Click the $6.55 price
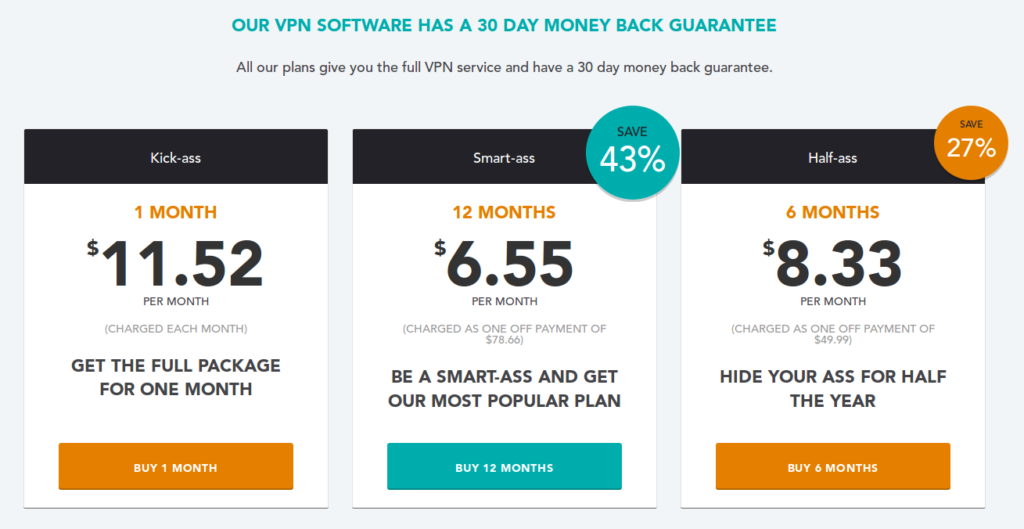Image resolution: width=1024 pixels, height=529 pixels. point(504,264)
